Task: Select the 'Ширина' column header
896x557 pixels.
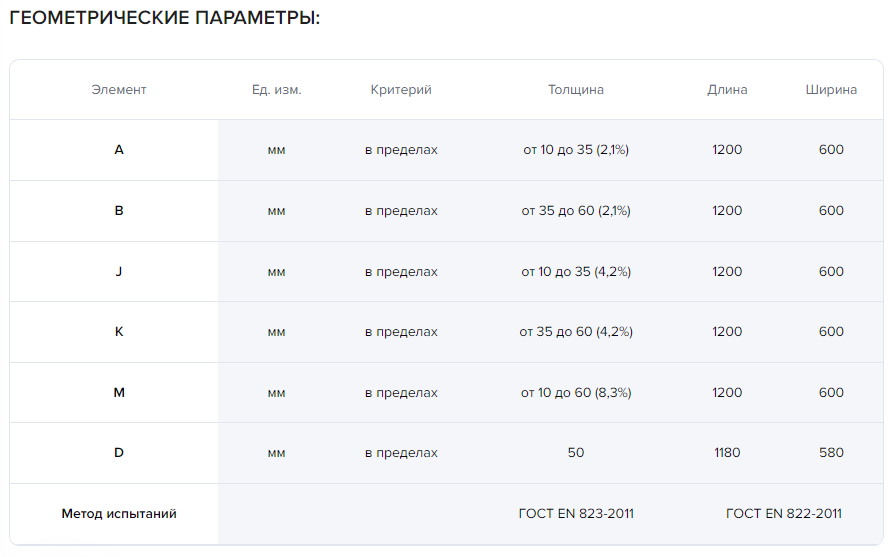Action: tap(831, 90)
